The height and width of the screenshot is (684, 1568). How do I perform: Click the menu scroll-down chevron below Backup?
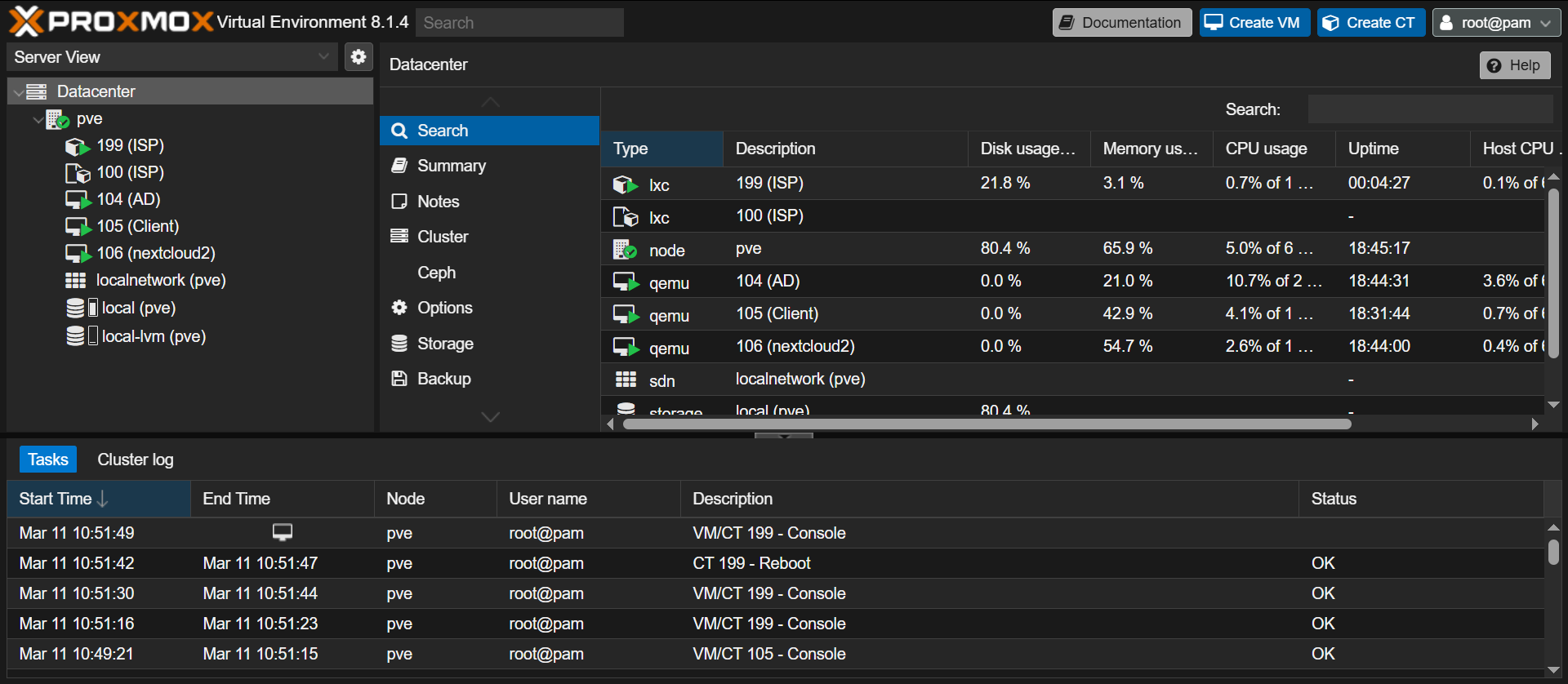point(490,417)
